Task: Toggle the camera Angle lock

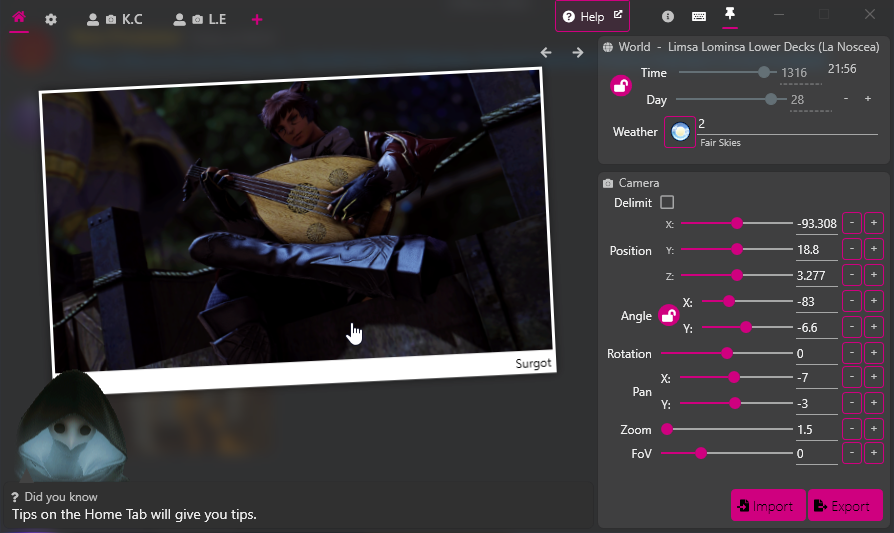Action: click(x=669, y=315)
